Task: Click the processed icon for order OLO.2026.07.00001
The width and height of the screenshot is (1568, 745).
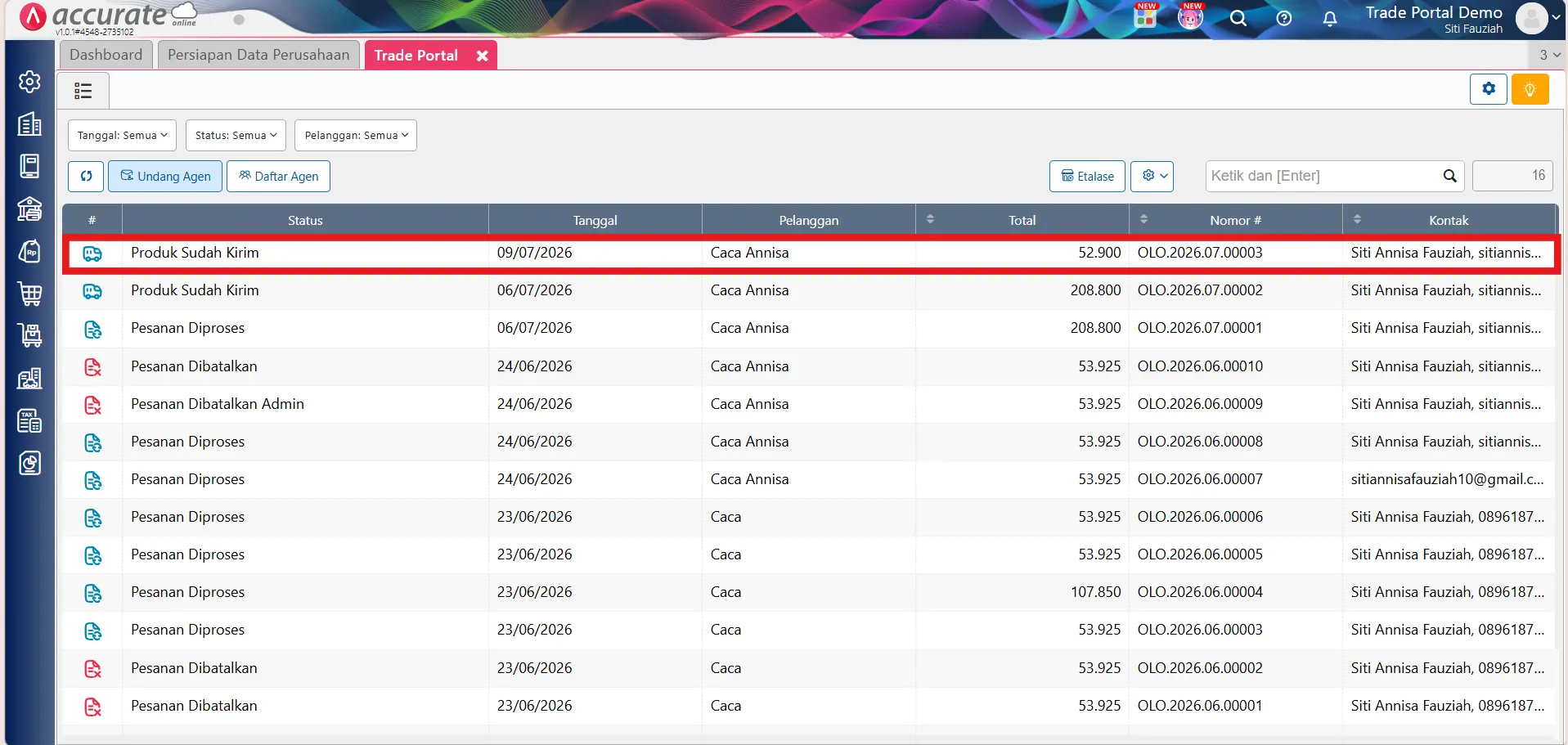Action: [92, 329]
